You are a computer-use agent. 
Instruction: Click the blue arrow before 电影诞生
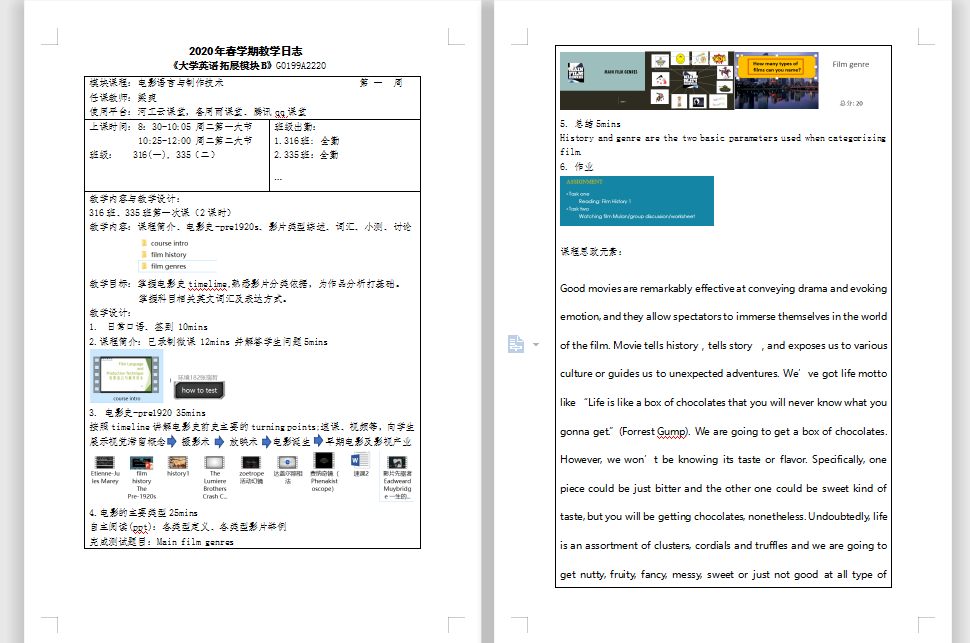pos(266,441)
